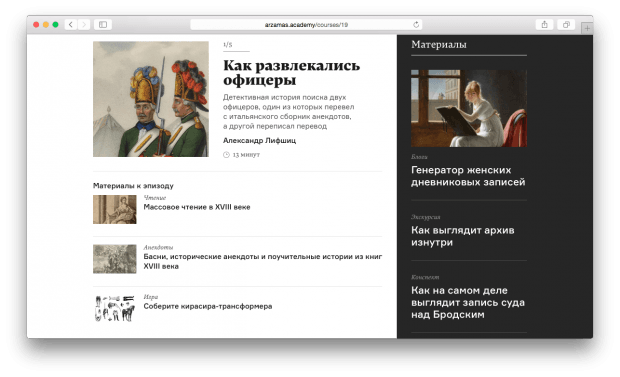This screenshot has height=377, width=620.
Task: Go back with Safari's back arrow
Action: tap(71, 25)
